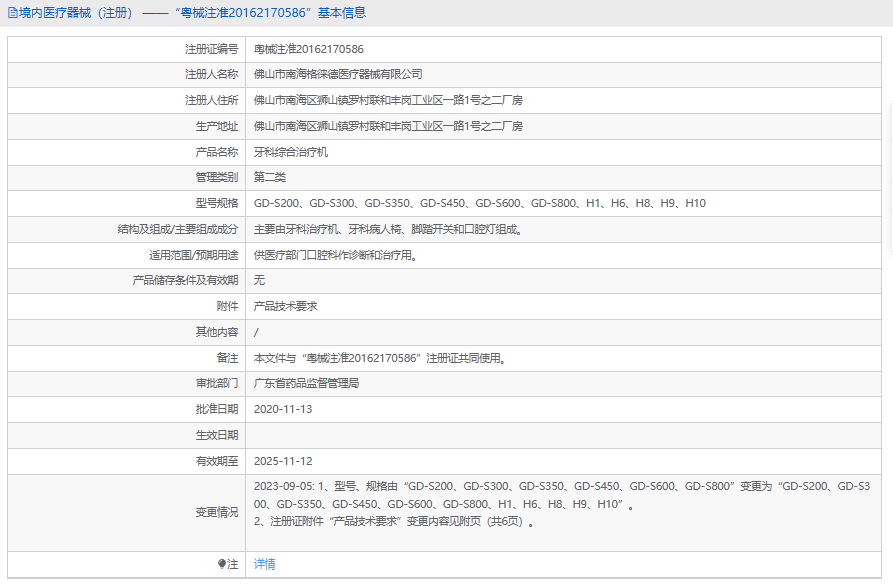
Task: Click the 适用范围/预期用途 label
Action: coord(194,255)
